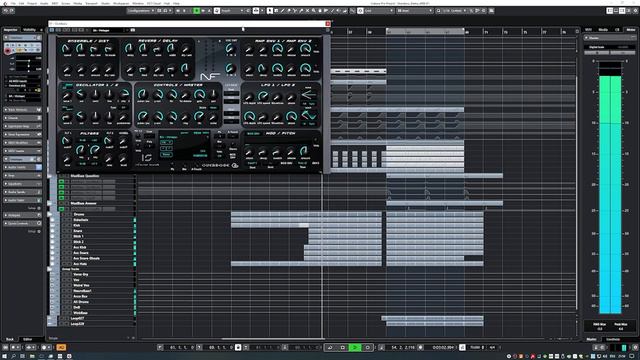Open the Configurations dropdown

tap(140, 11)
